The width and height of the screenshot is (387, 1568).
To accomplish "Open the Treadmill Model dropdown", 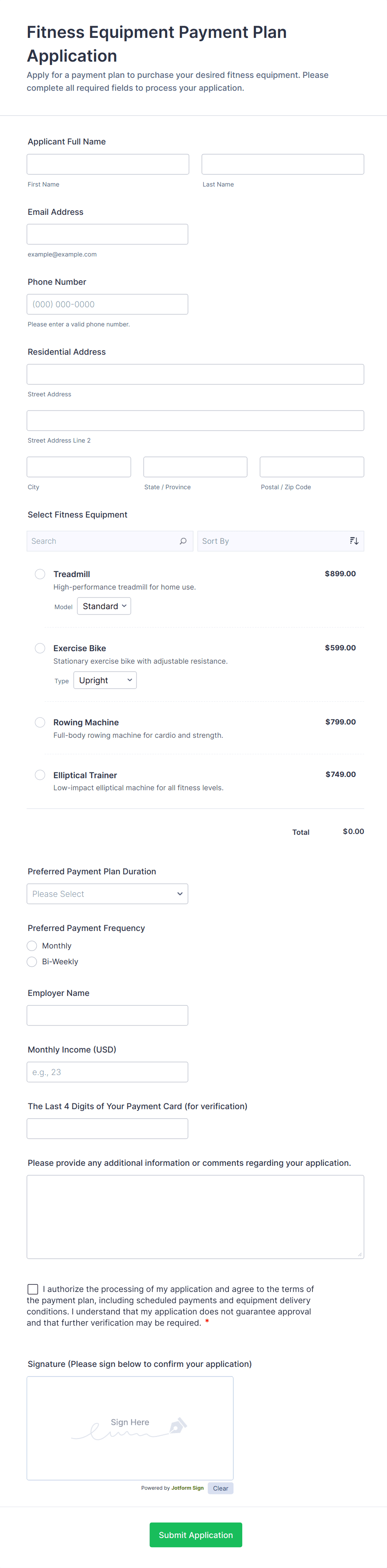I will (104, 606).
